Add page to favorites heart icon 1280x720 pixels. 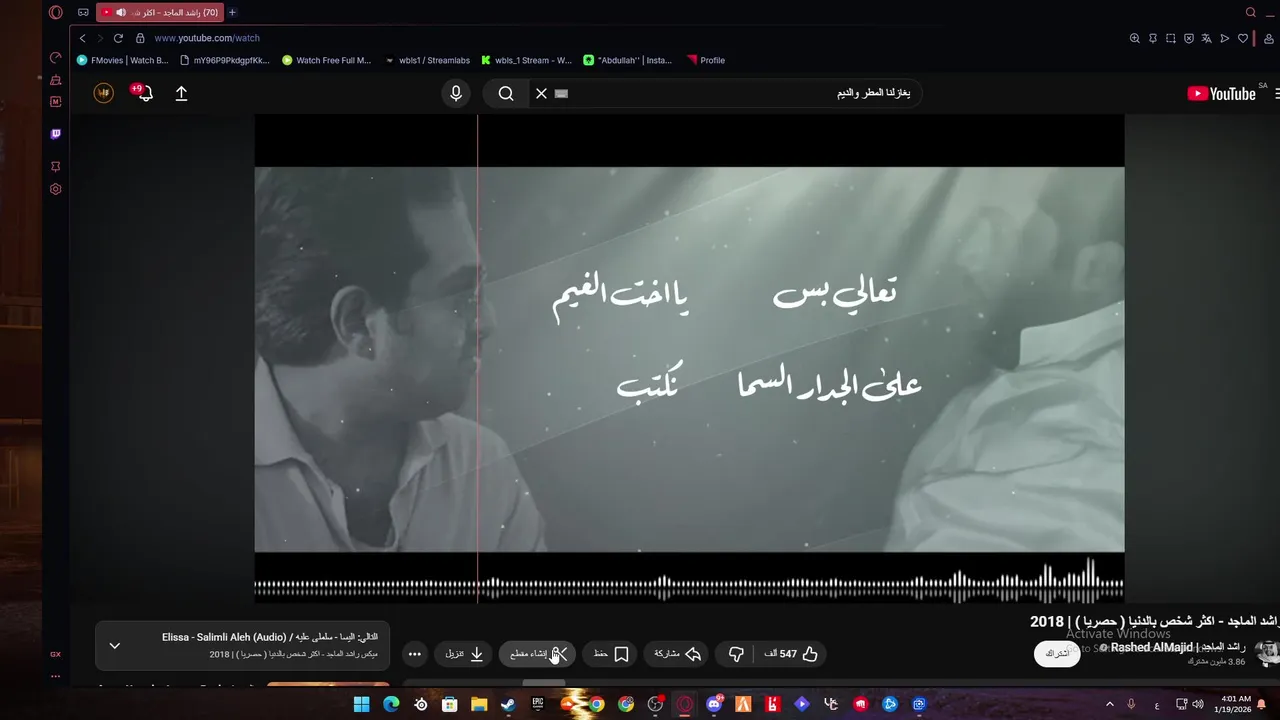point(1243,38)
